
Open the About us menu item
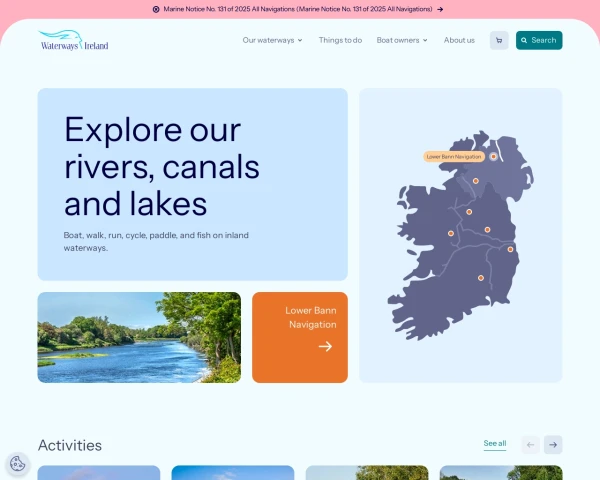point(459,40)
